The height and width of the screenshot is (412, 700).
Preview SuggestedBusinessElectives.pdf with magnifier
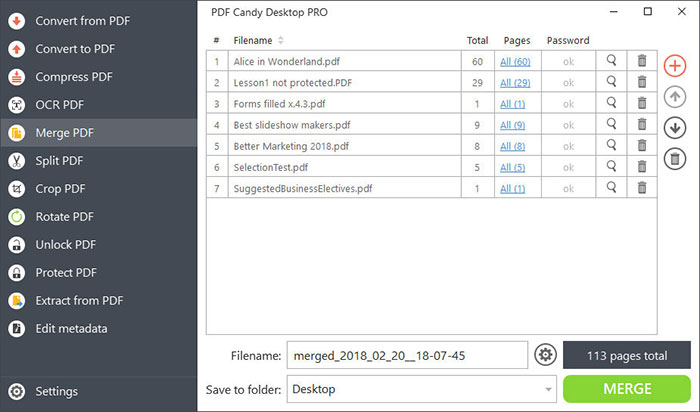coord(611,187)
